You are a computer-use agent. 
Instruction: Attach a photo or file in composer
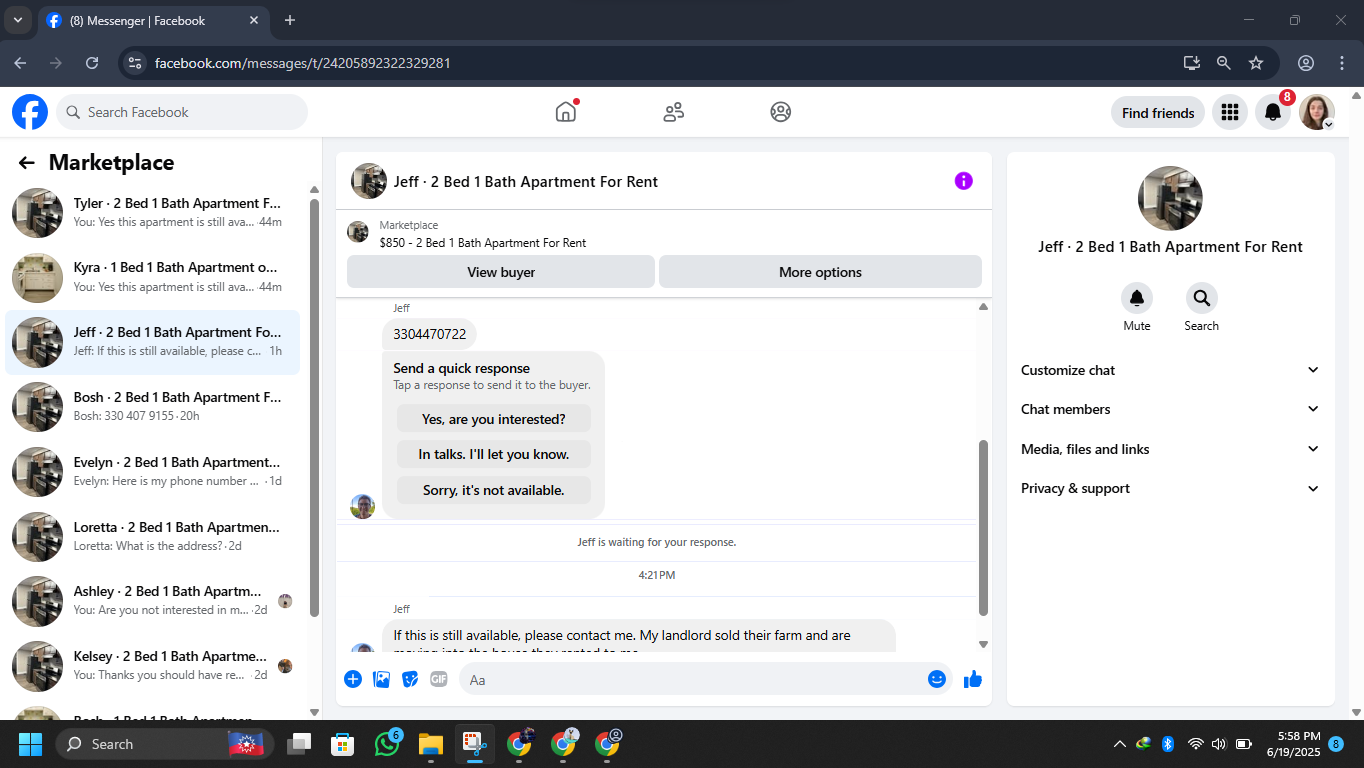381,679
